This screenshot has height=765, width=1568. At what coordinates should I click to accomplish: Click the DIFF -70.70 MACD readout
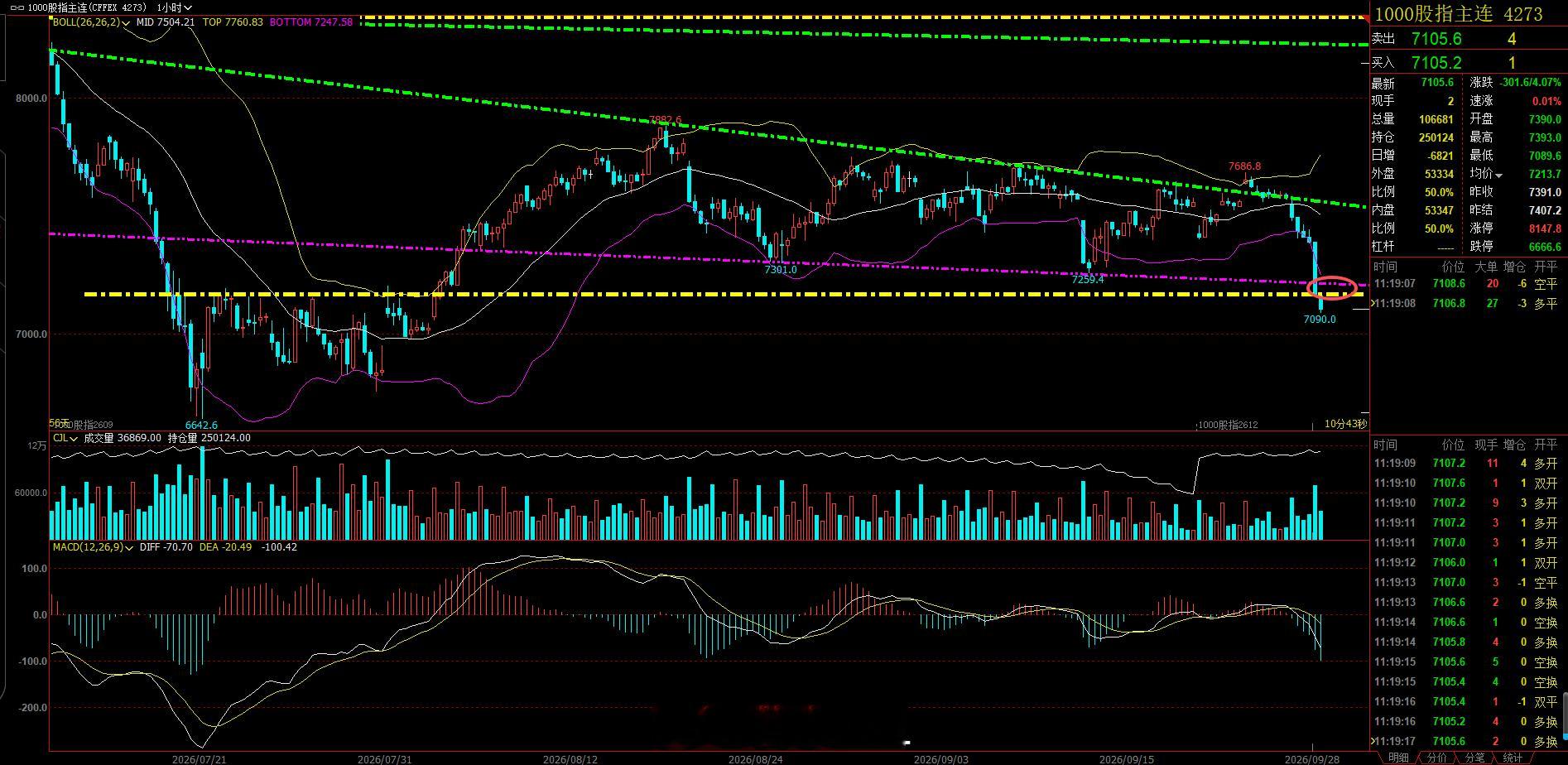pos(166,547)
